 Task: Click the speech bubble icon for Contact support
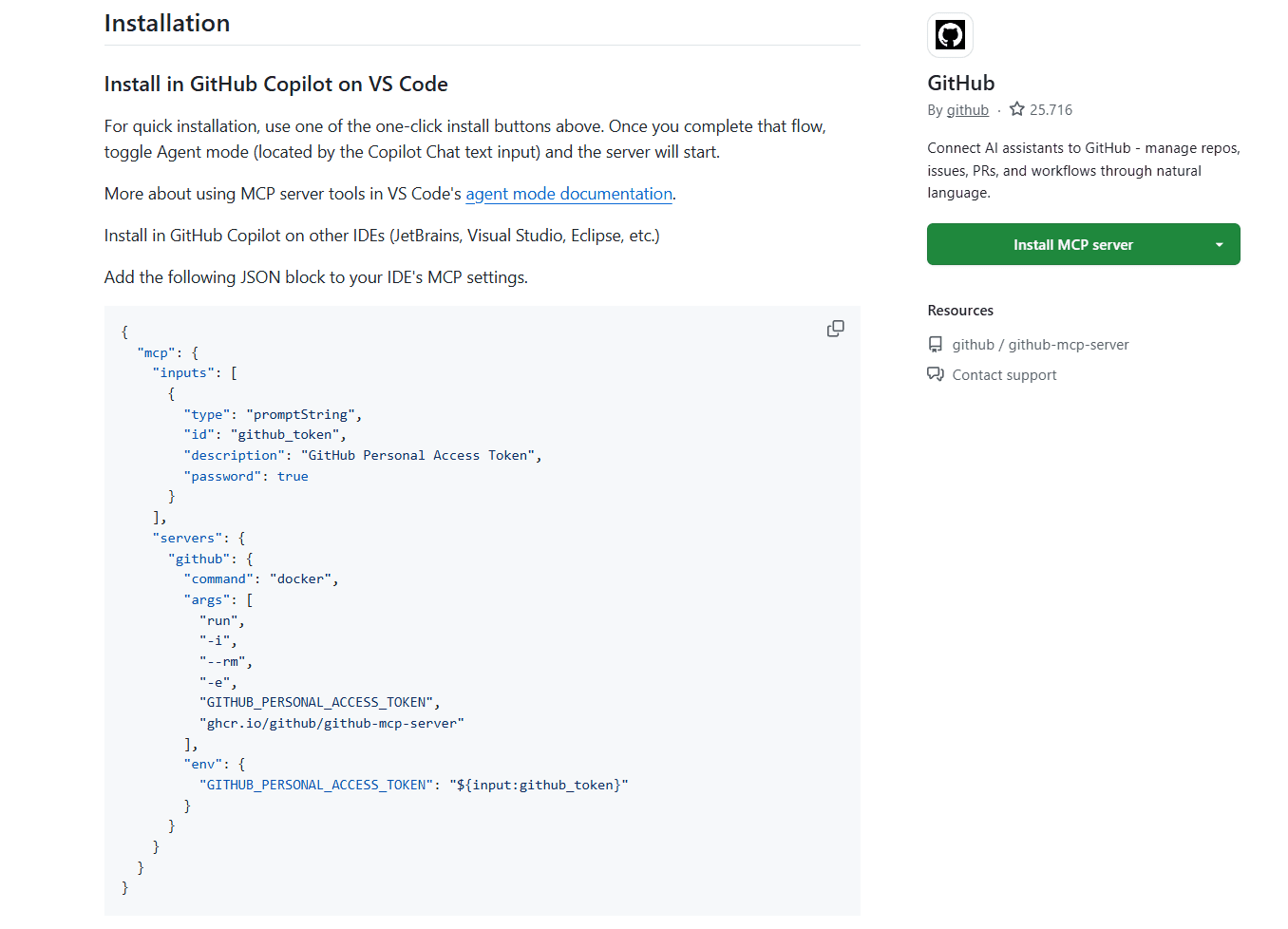[x=936, y=374]
